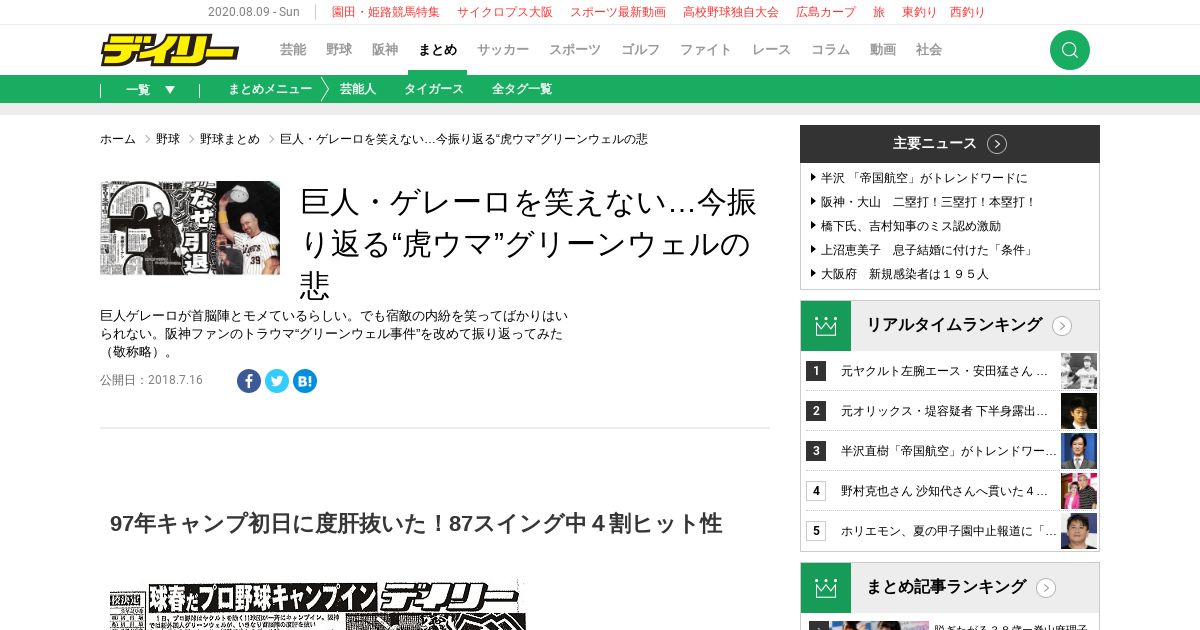The height and width of the screenshot is (630, 1200).
Task: Click the article headline 巨人・ゲレーロを笑えない
Action: (x=529, y=243)
